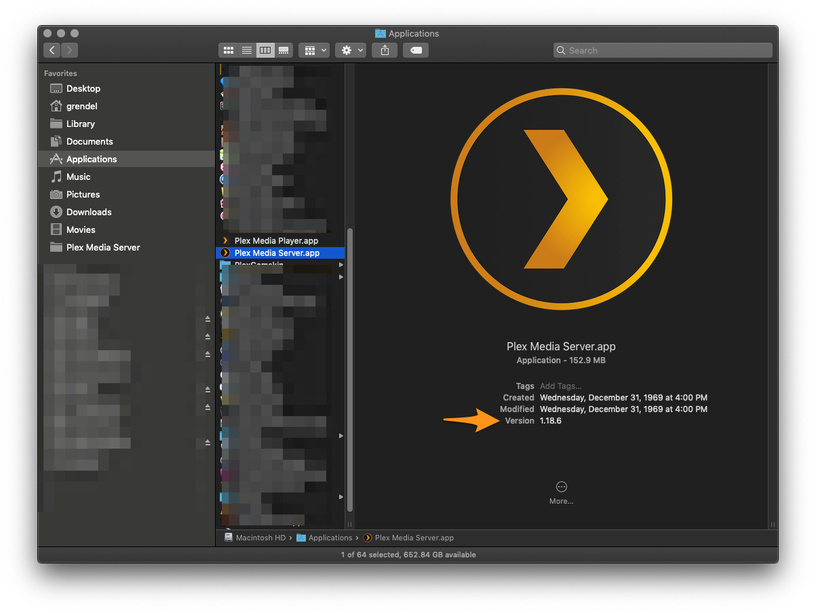
Task: Click Add Tags field in preview
Action: (x=560, y=386)
